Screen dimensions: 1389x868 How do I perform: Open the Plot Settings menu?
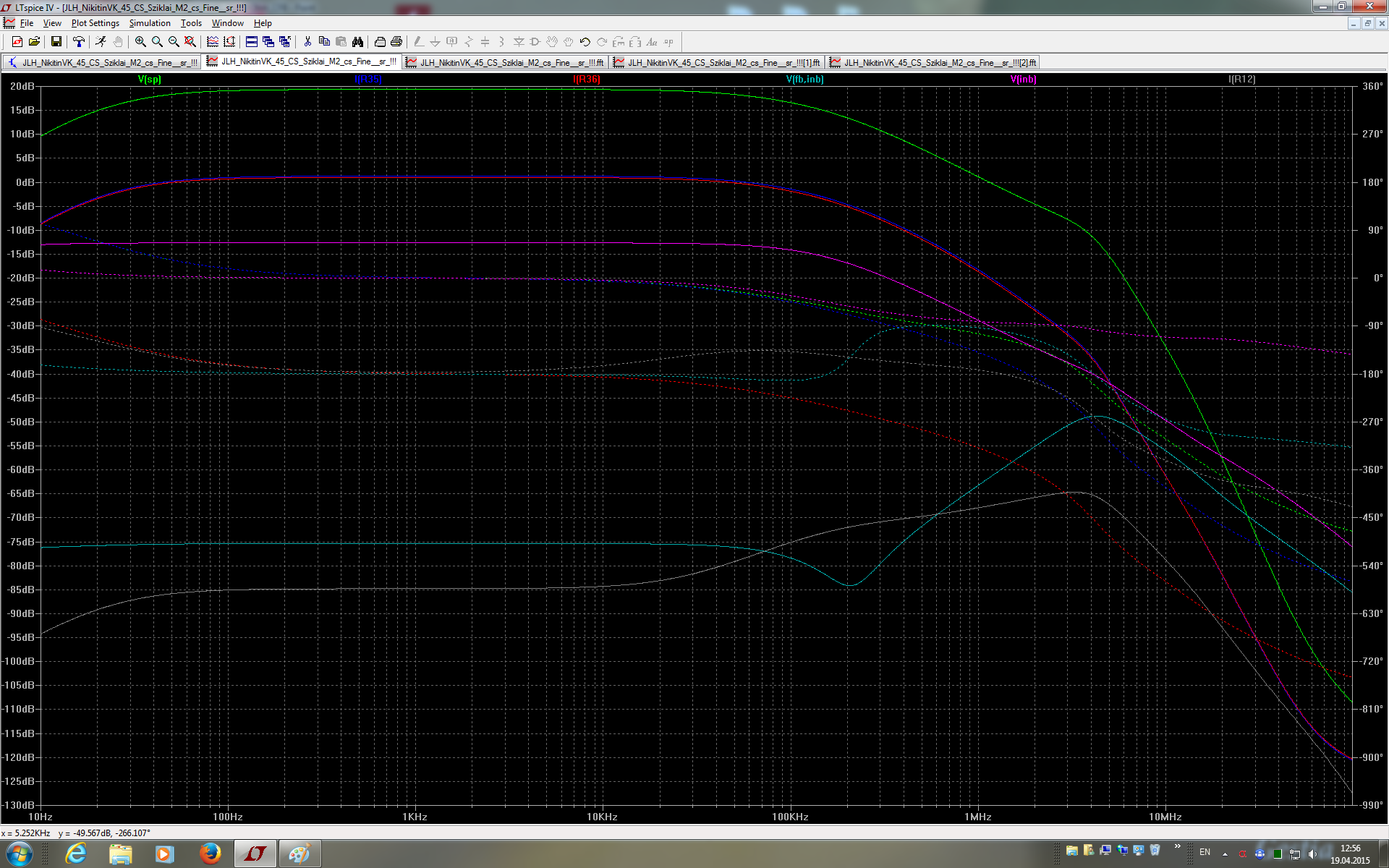(95, 23)
